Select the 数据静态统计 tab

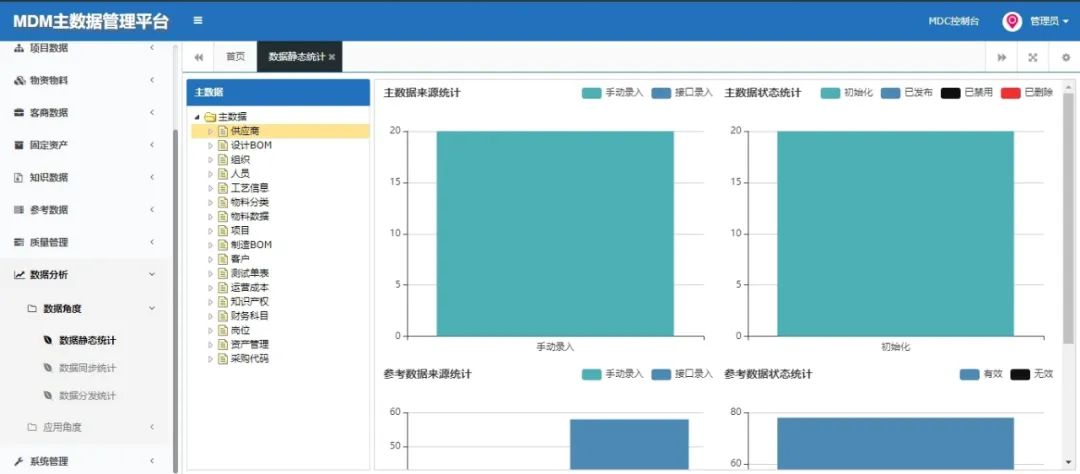(x=296, y=56)
